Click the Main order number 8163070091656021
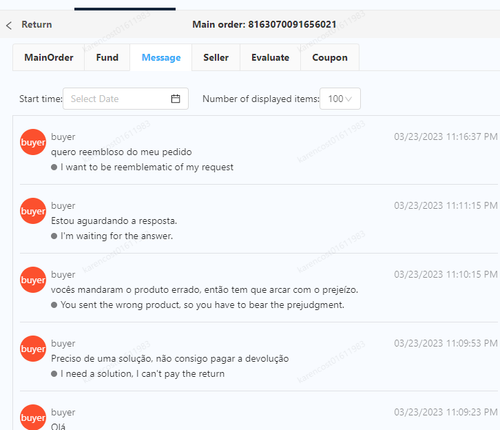Screen dimensions: 500x430 point(292,25)
